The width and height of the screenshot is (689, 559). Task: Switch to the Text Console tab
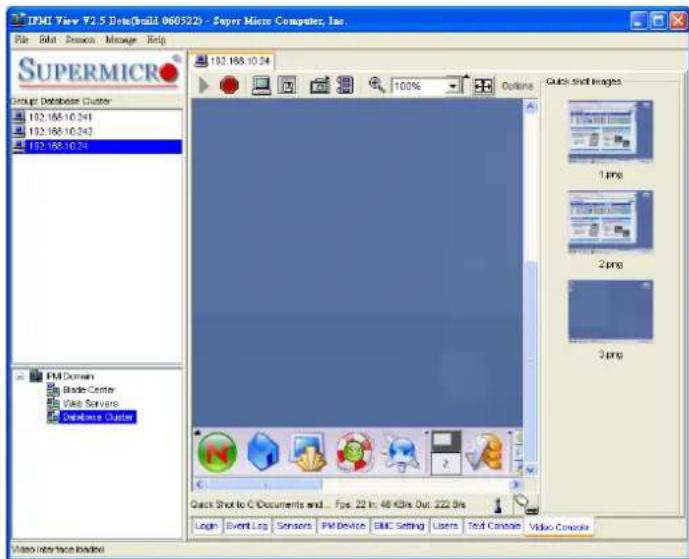[493, 526]
